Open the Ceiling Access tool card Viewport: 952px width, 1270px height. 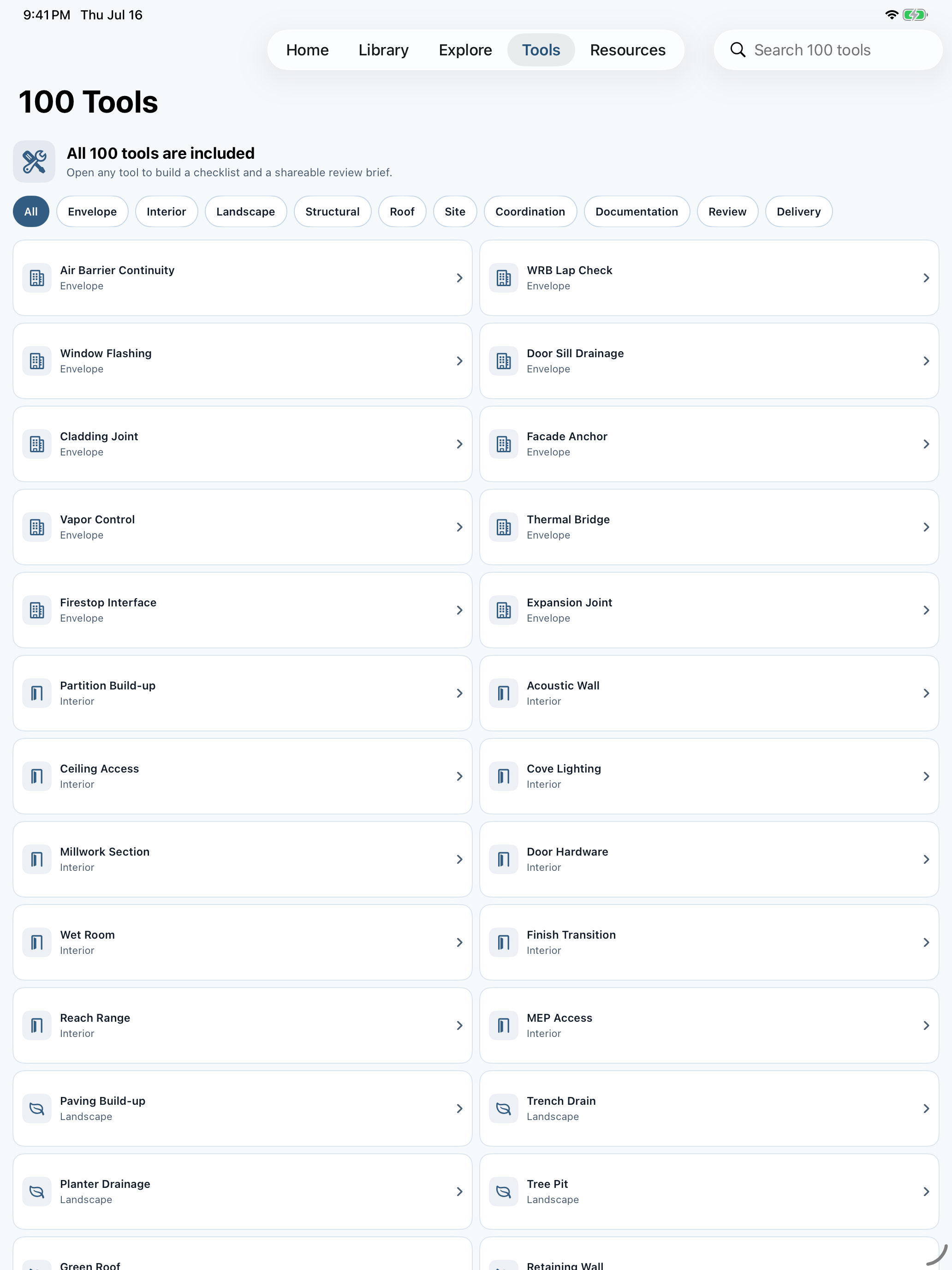(242, 776)
